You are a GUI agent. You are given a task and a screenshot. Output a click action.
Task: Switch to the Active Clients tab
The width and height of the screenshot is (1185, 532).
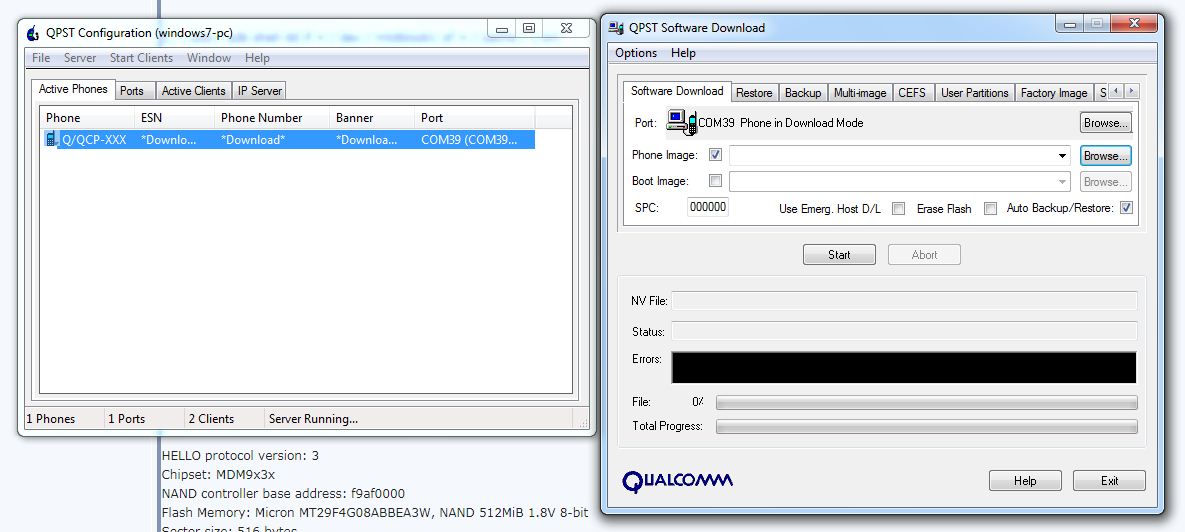pos(193,91)
